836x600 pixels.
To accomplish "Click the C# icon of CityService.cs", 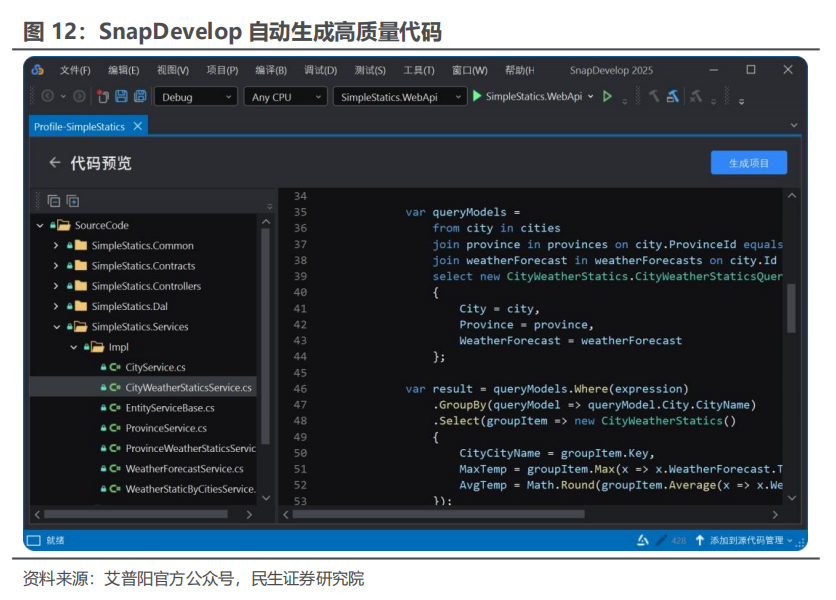I will point(115,367).
